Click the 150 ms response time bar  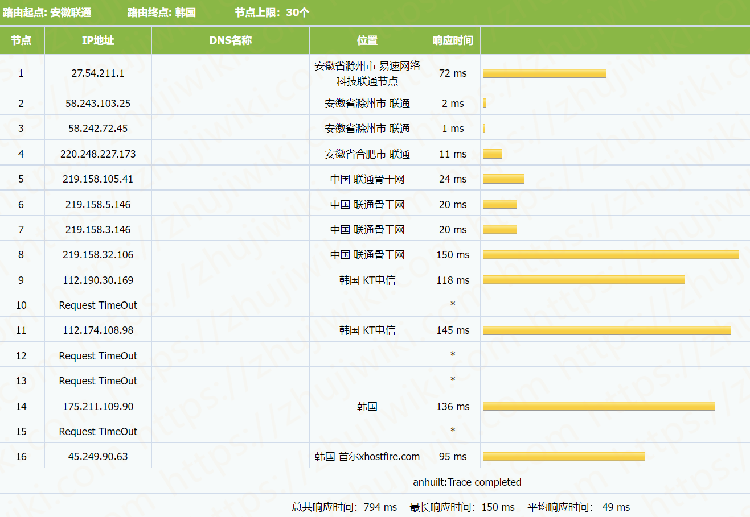point(610,255)
